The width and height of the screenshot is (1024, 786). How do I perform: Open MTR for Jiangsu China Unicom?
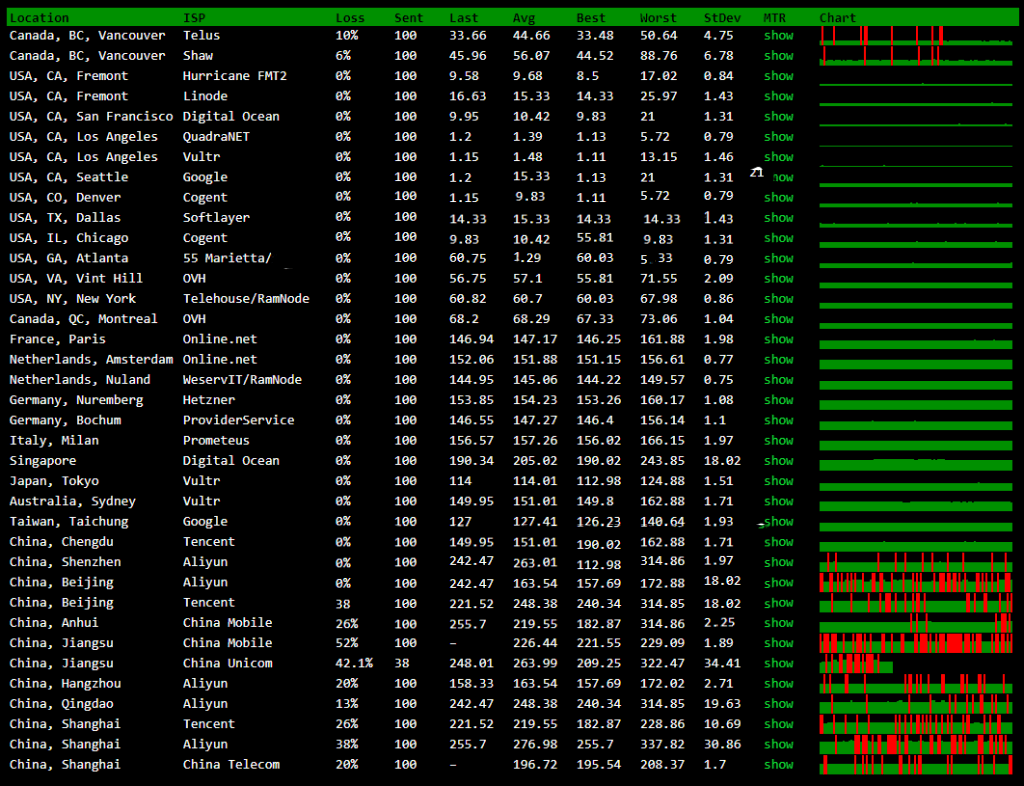pos(778,664)
